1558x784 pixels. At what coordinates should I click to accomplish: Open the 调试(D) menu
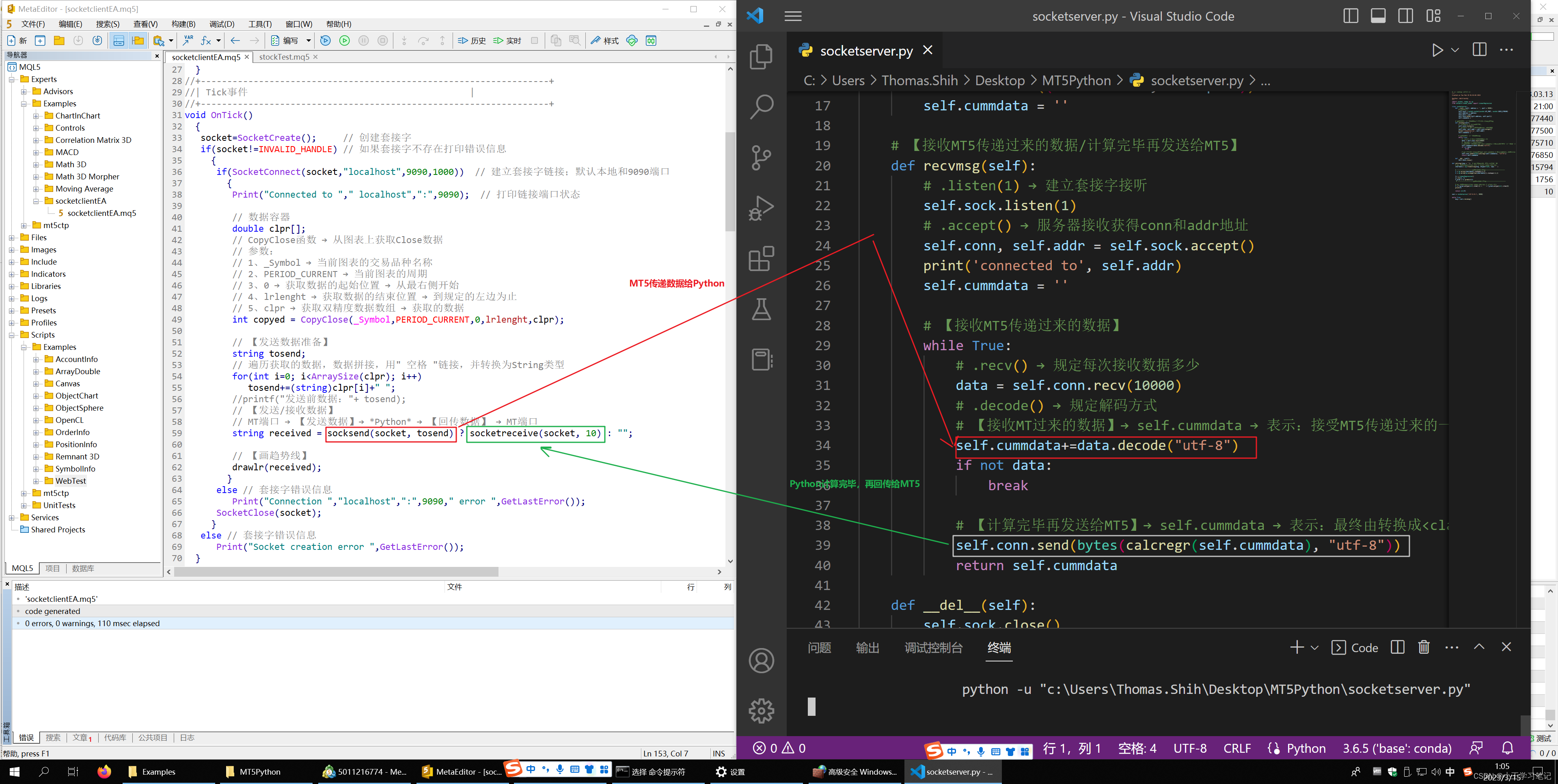point(221,24)
